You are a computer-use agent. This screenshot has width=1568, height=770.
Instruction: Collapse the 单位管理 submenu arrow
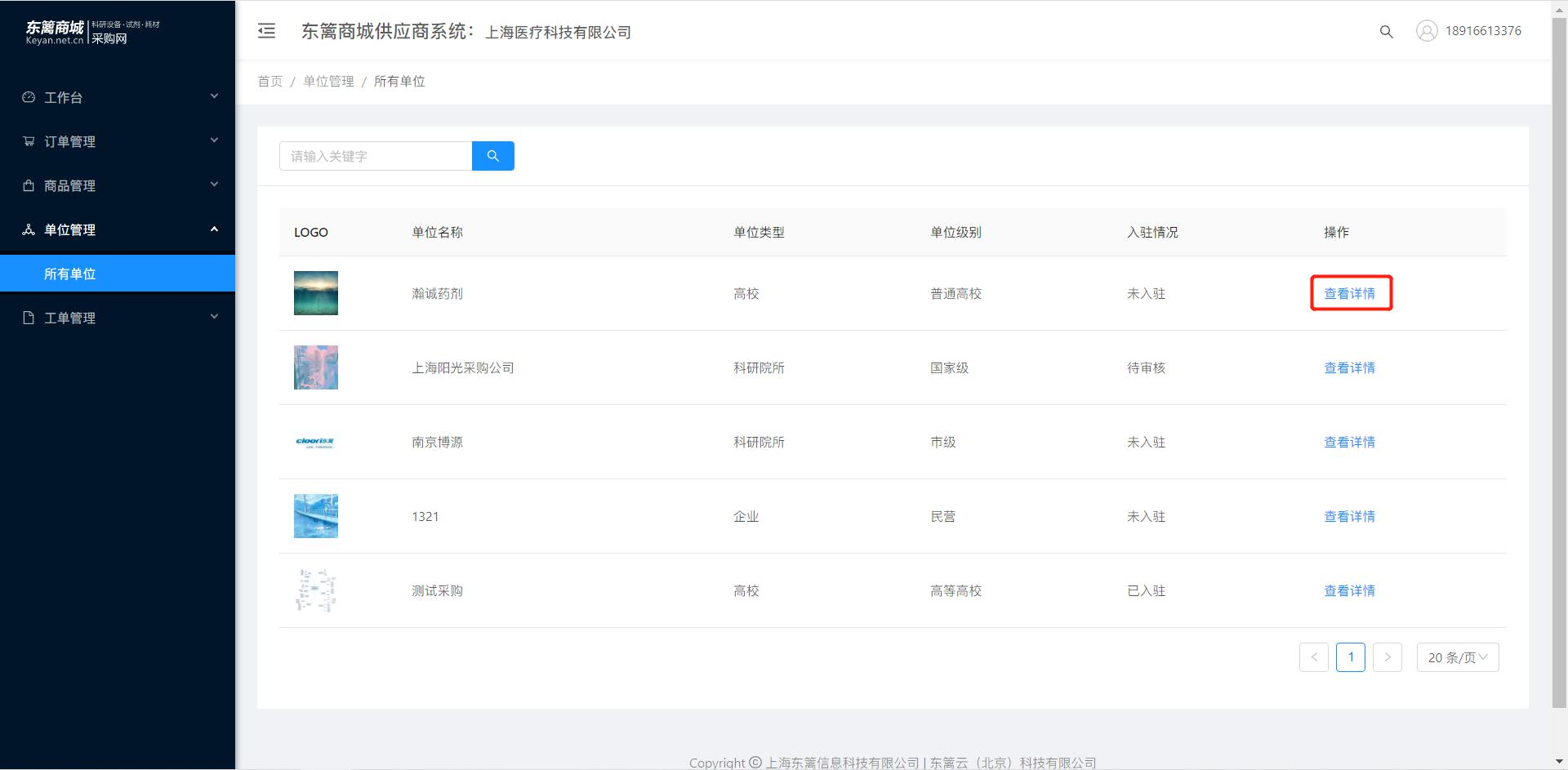click(x=214, y=229)
